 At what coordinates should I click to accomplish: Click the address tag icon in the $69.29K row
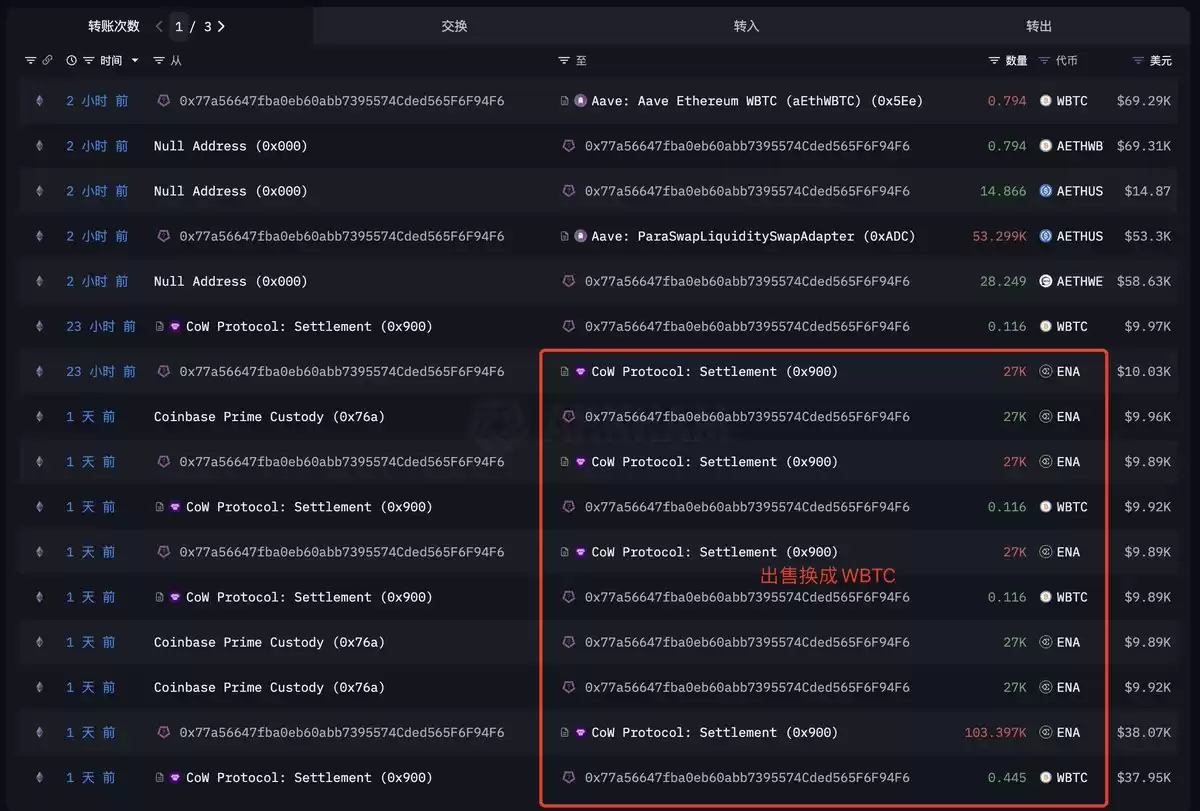(x=164, y=101)
